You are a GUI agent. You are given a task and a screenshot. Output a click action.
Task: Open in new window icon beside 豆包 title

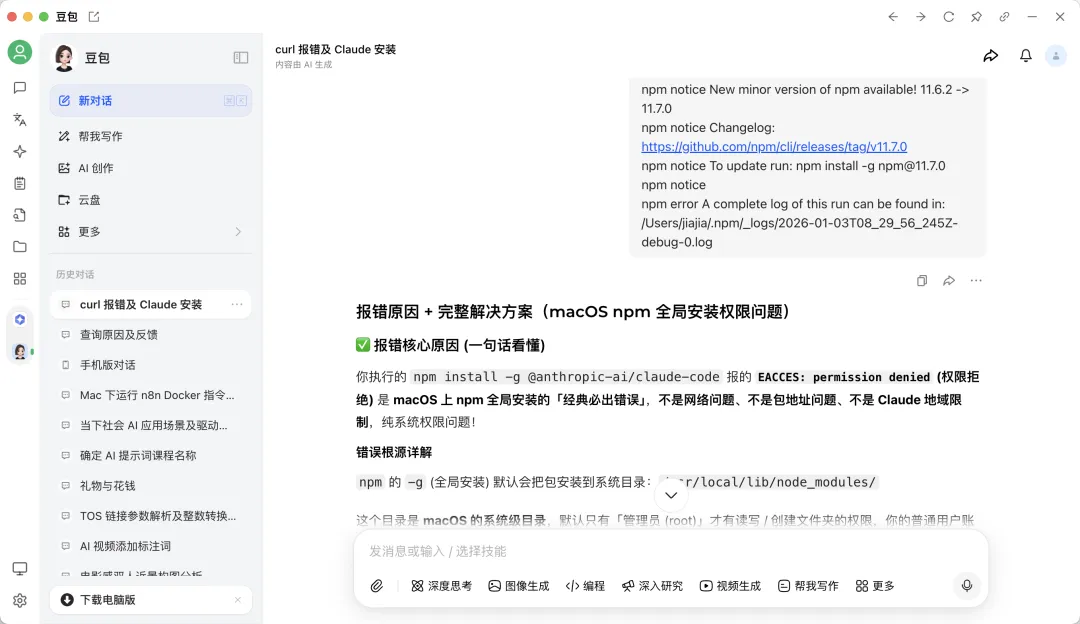94,17
